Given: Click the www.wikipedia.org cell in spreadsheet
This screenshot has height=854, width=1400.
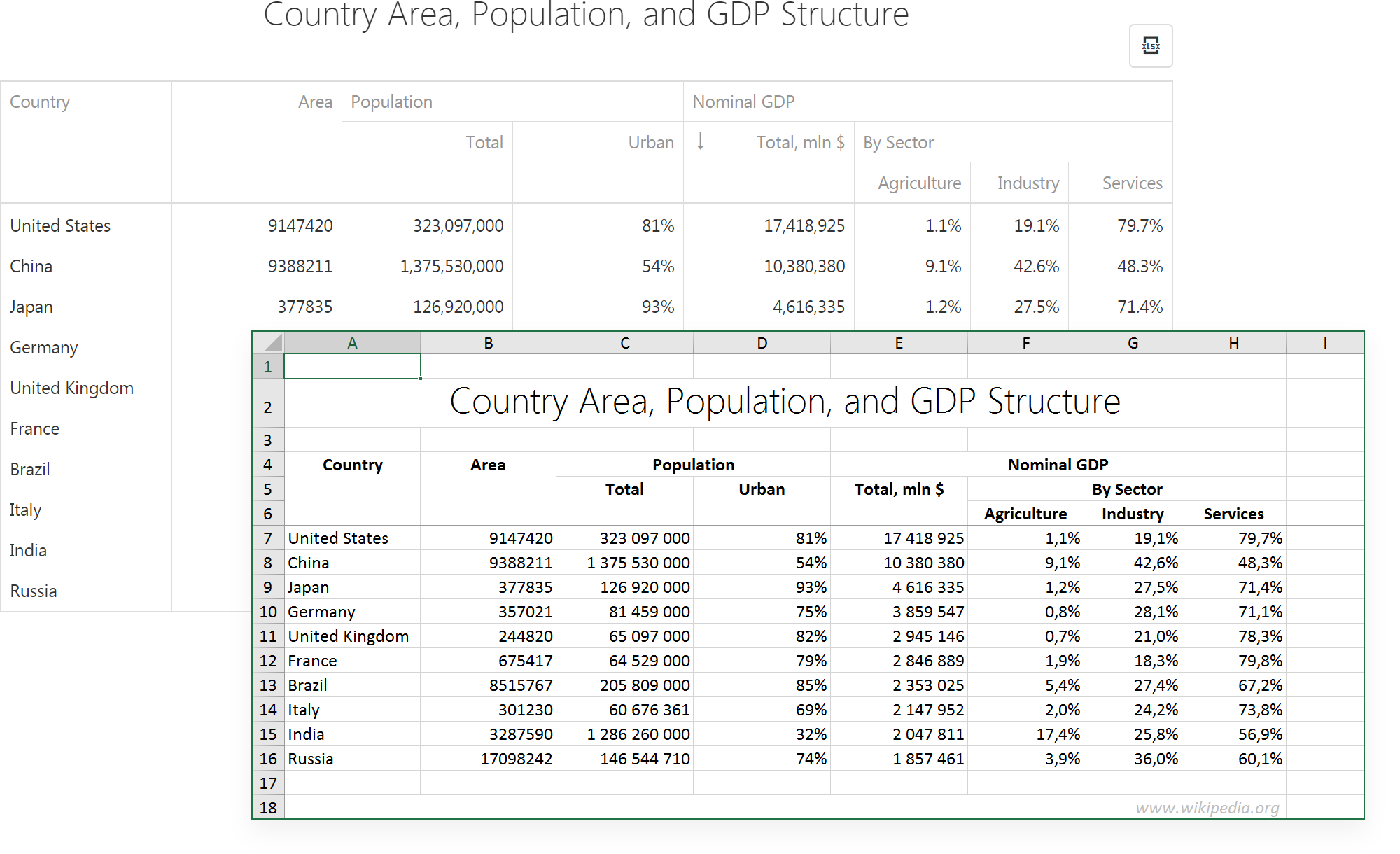Looking at the screenshot, I should coord(785,807).
